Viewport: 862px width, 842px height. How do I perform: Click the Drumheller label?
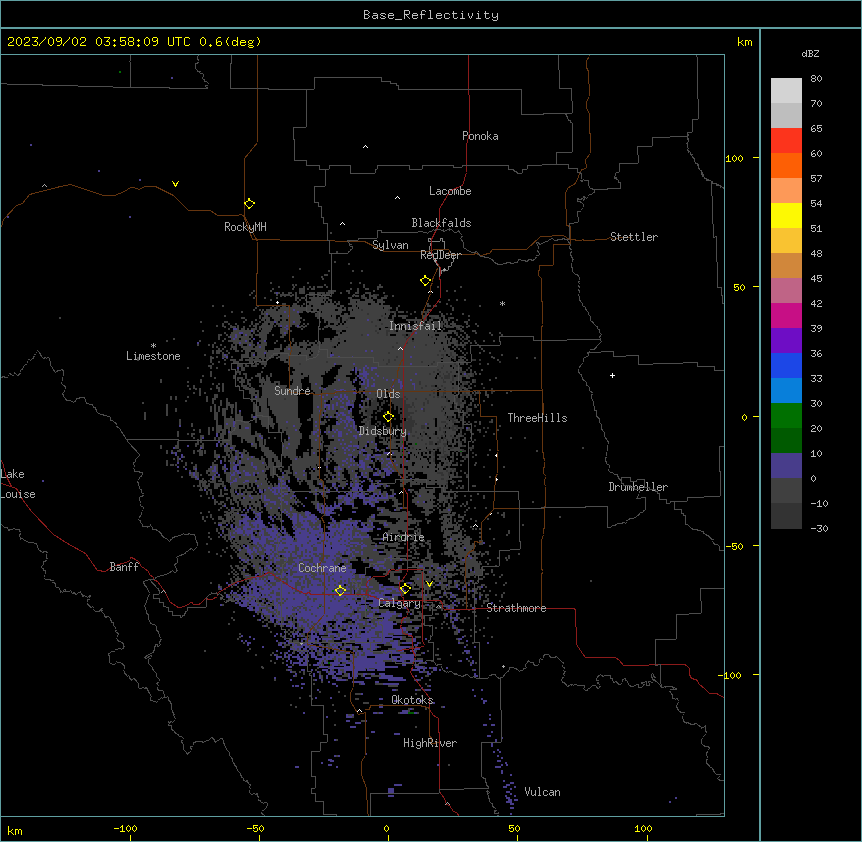[638, 487]
